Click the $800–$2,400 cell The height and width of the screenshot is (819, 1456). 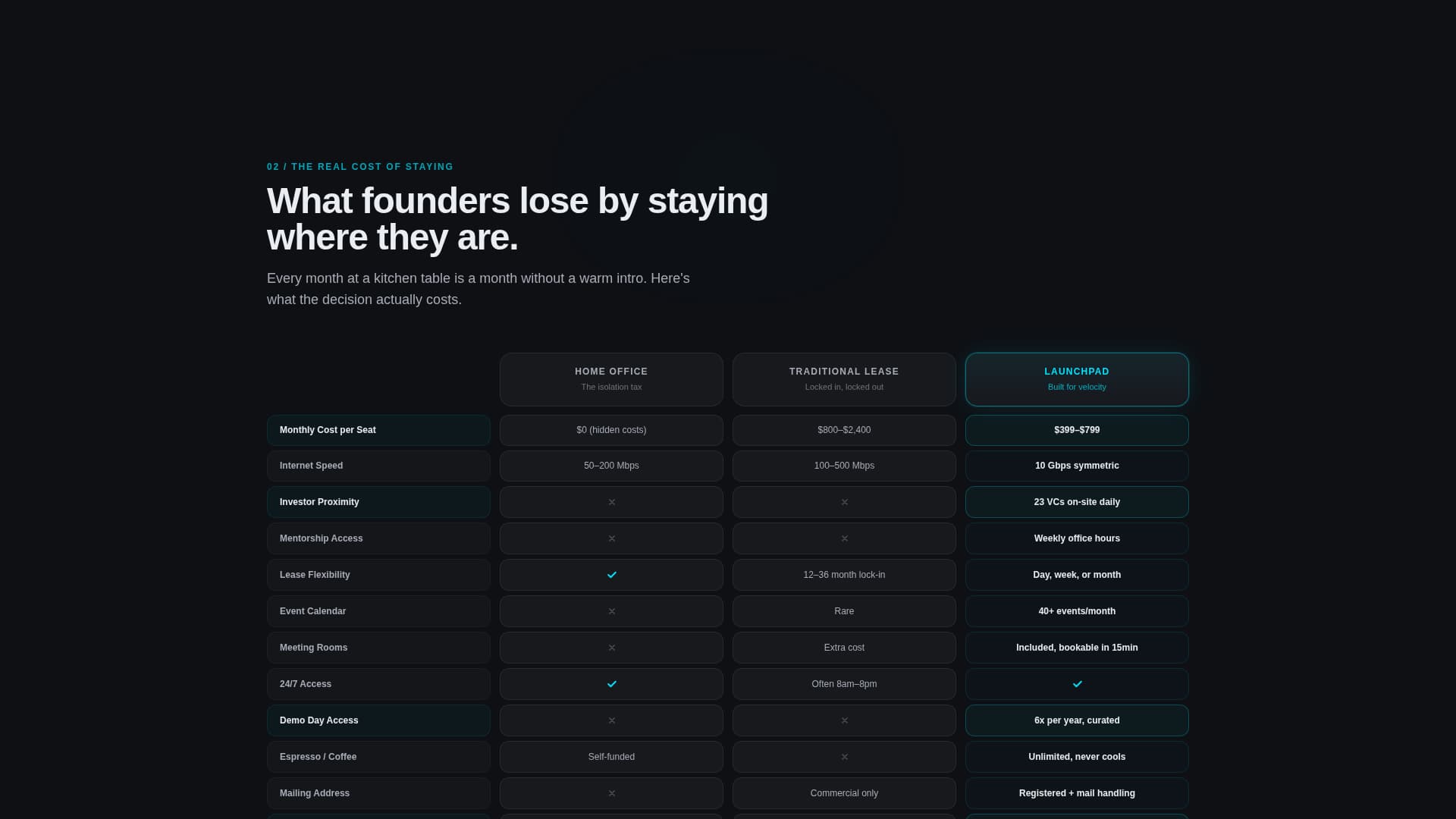[844, 430]
